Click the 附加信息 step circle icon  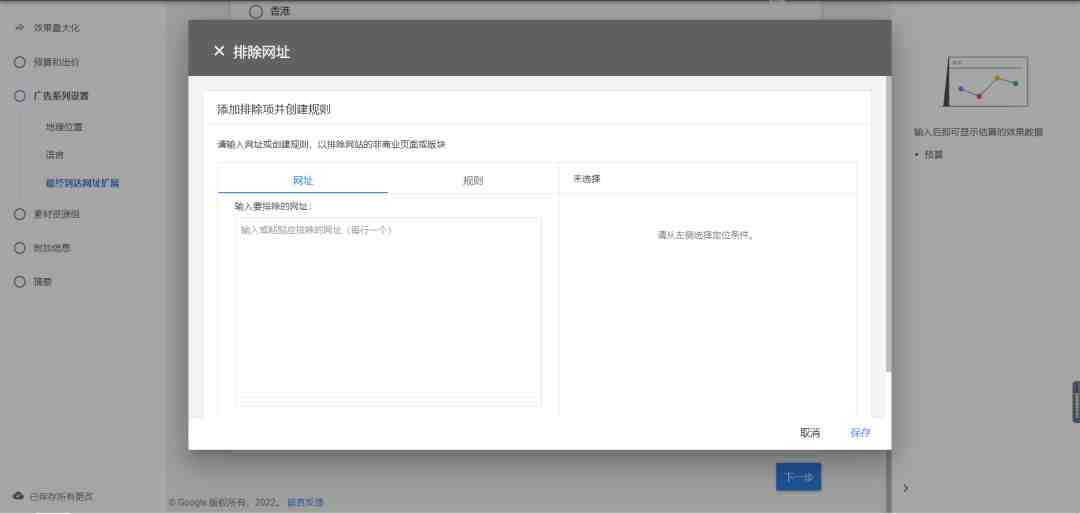pos(20,248)
